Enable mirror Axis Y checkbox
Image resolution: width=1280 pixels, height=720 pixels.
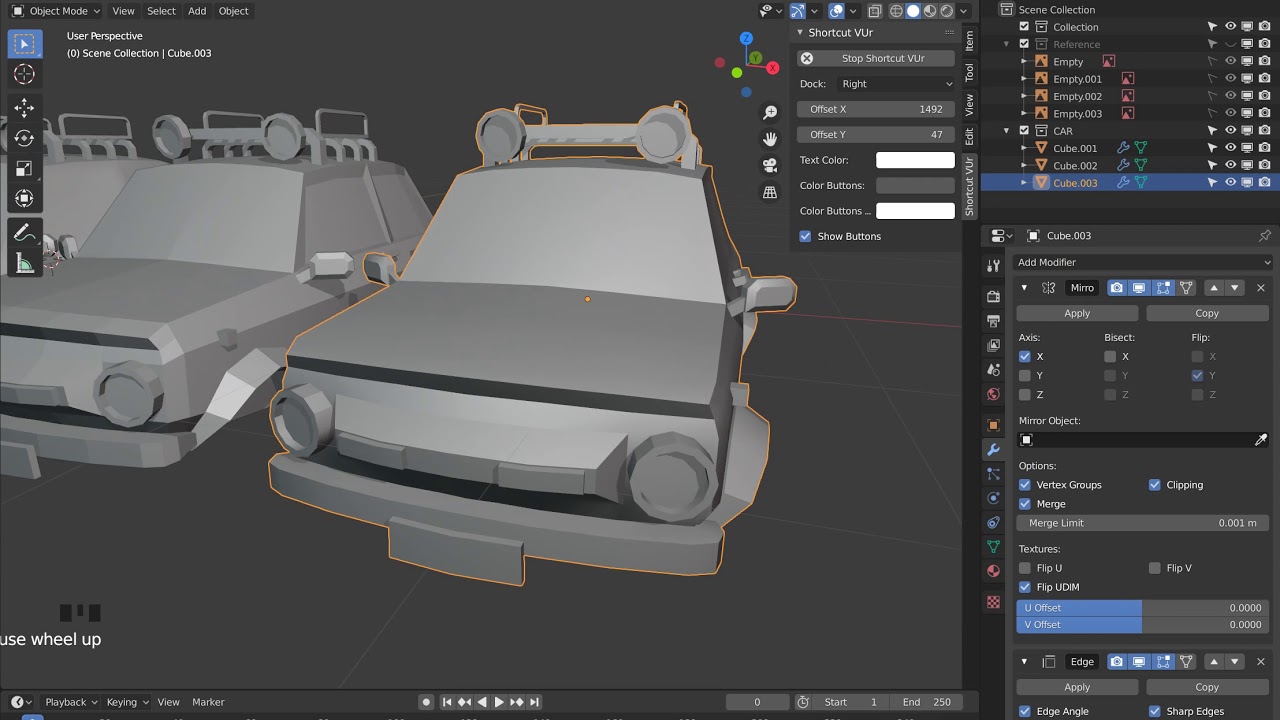pyautogui.click(x=1025, y=376)
